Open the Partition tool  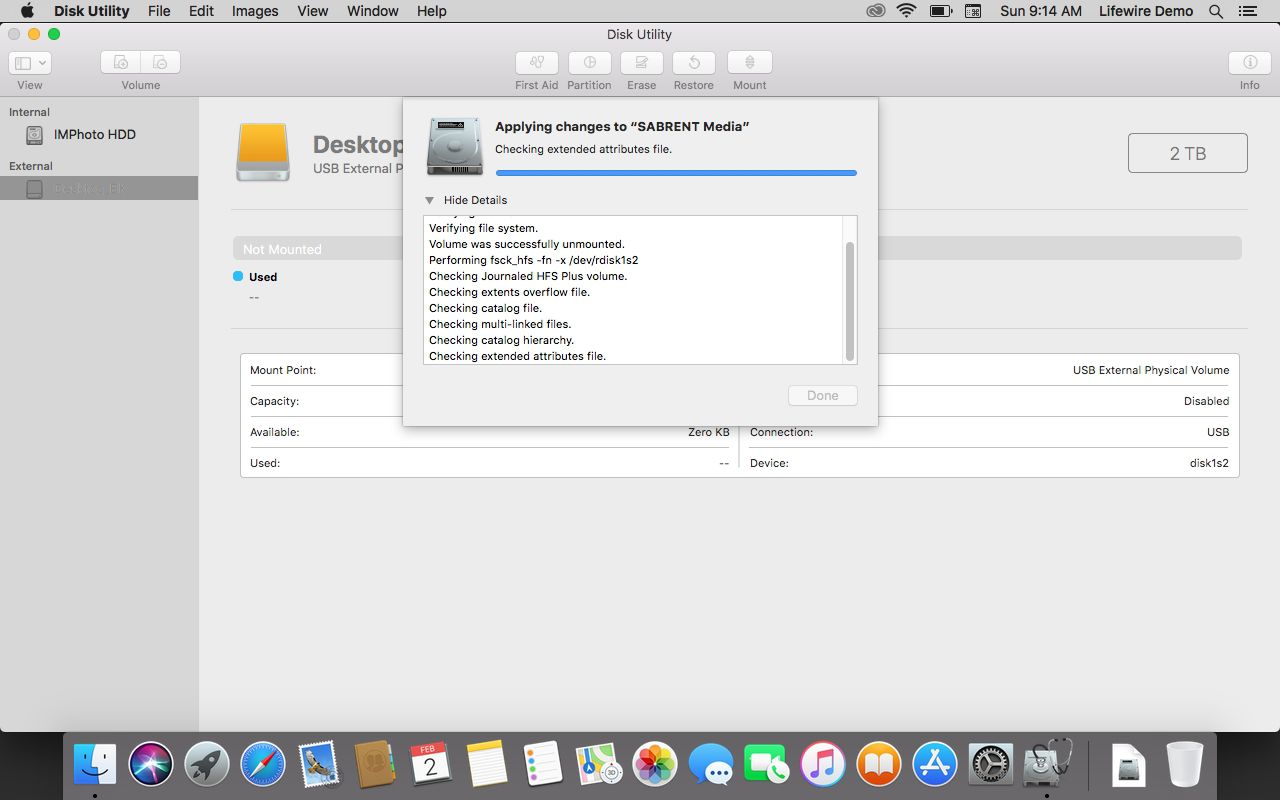click(x=589, y=62)
